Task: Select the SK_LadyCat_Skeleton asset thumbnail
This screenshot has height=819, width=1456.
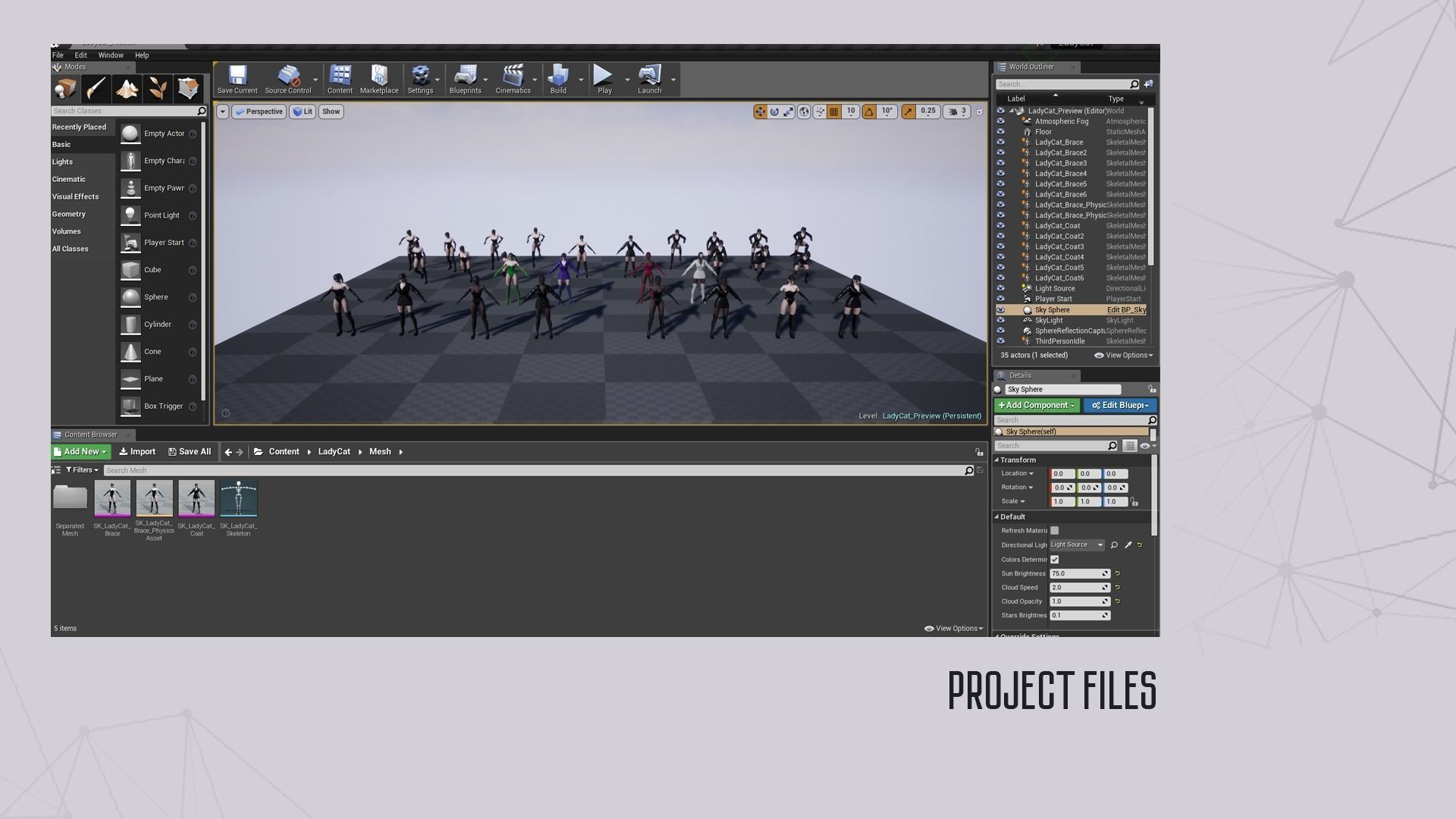Action: pos(239,499)
